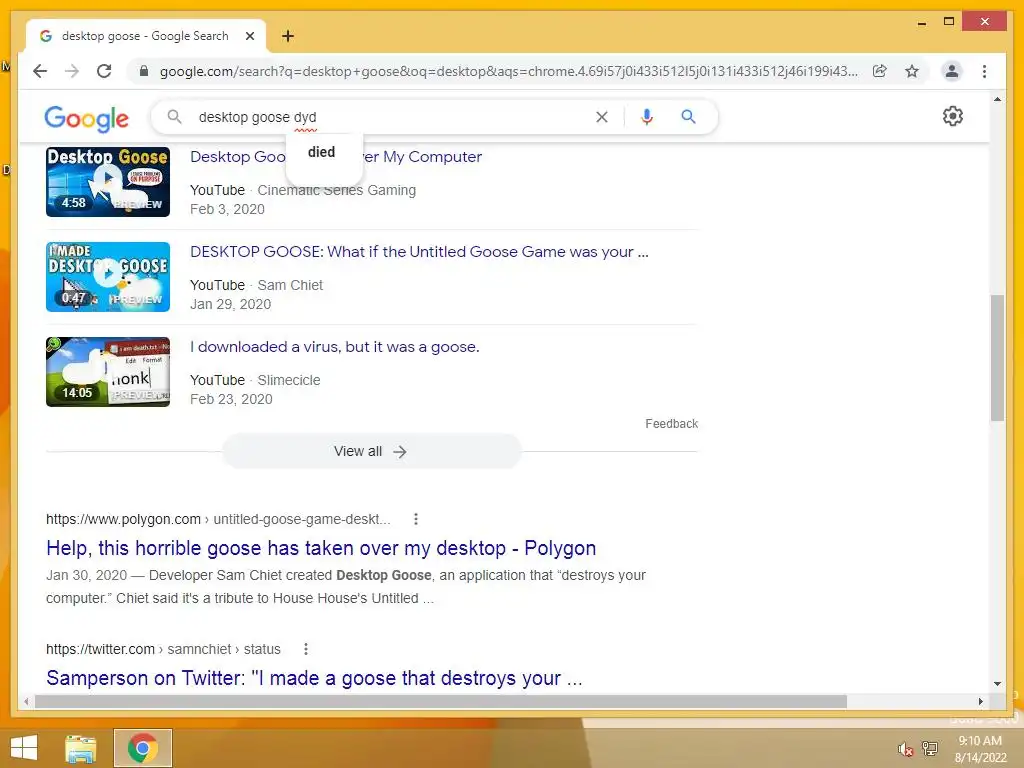Image resolution: width=1024 pixels, height=768 pixels.
Task: Share this page from address bar
Action: [880, 71]
